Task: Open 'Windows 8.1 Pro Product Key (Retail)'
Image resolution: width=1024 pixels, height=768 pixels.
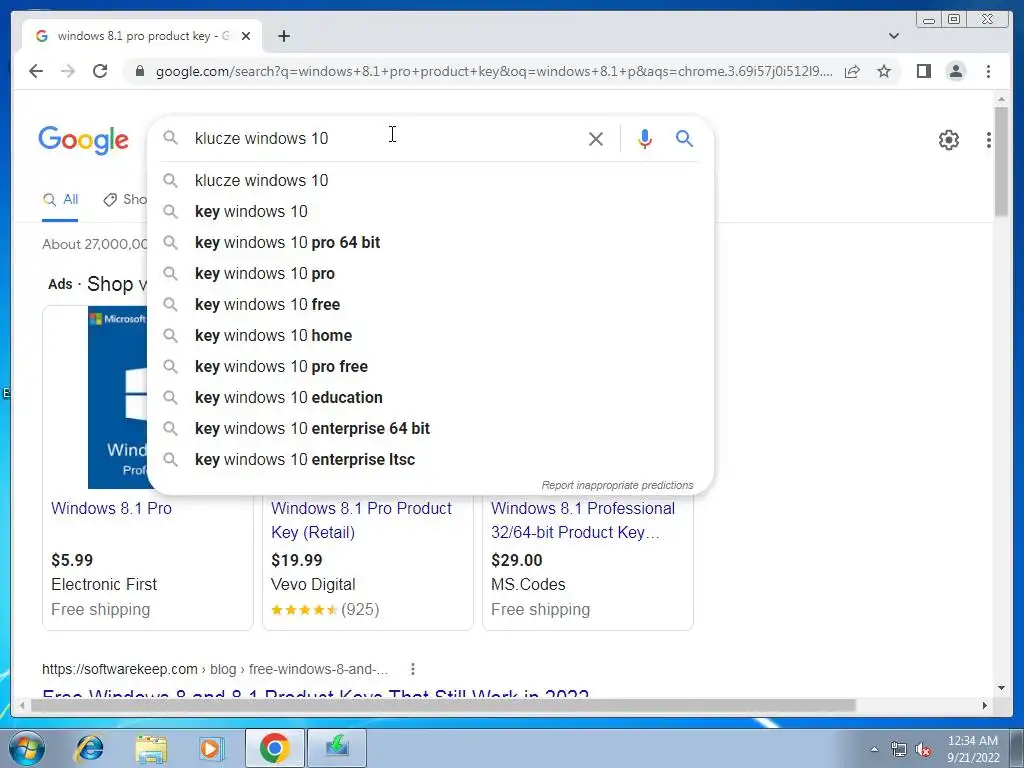Action: pyautogui.click(x=361, y=520)
